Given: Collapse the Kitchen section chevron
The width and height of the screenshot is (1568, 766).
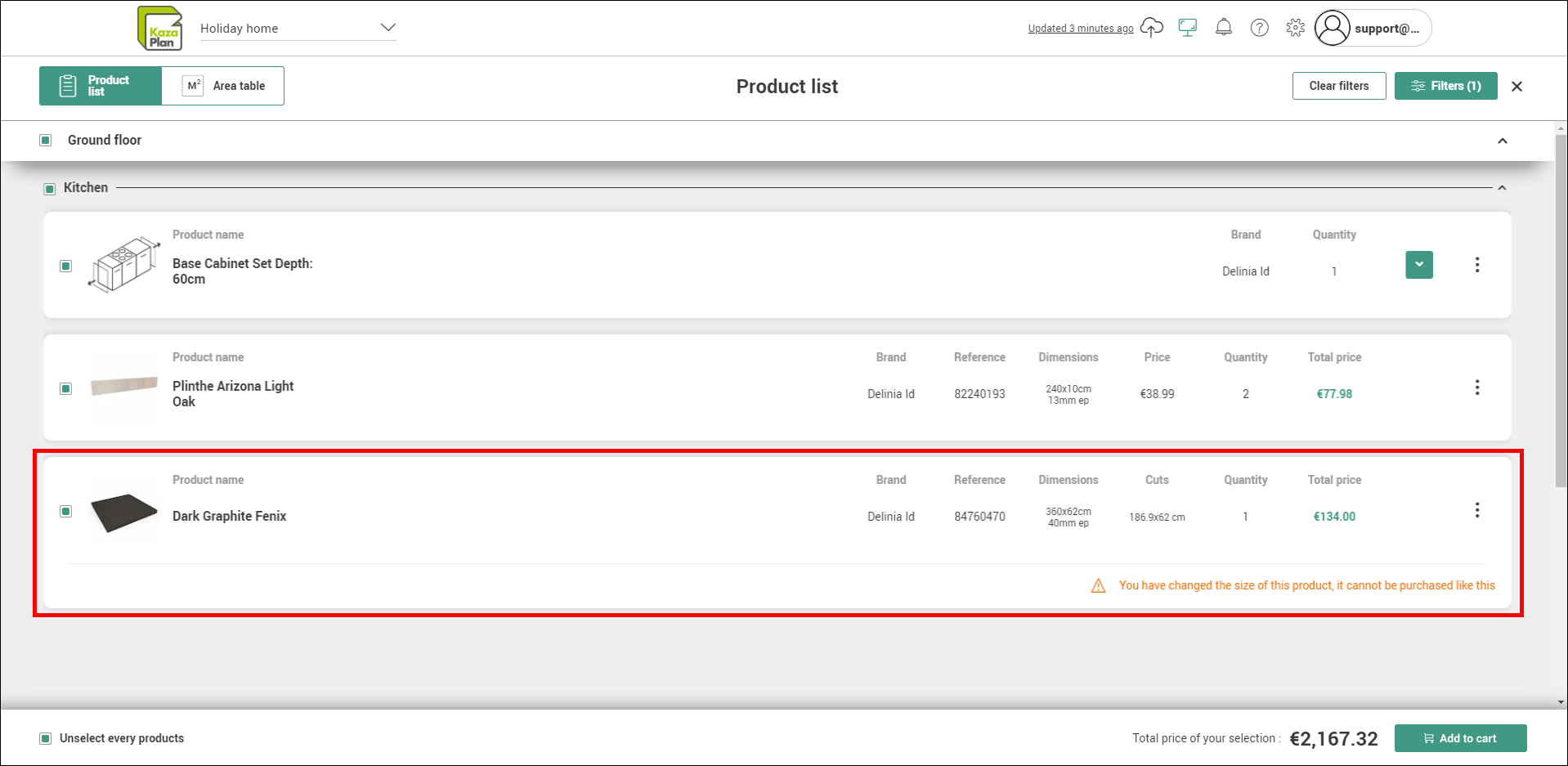Looking at the screenshot, I should (x=1502, y=188).
